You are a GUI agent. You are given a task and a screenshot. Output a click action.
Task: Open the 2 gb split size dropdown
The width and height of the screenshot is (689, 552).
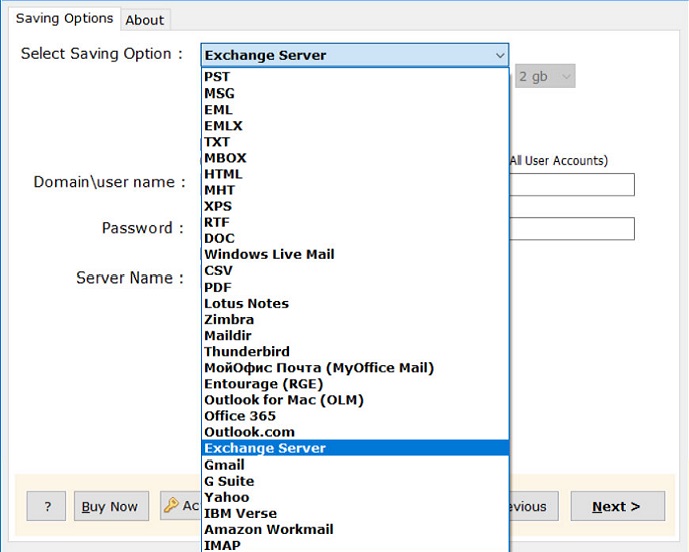(545, 76)
